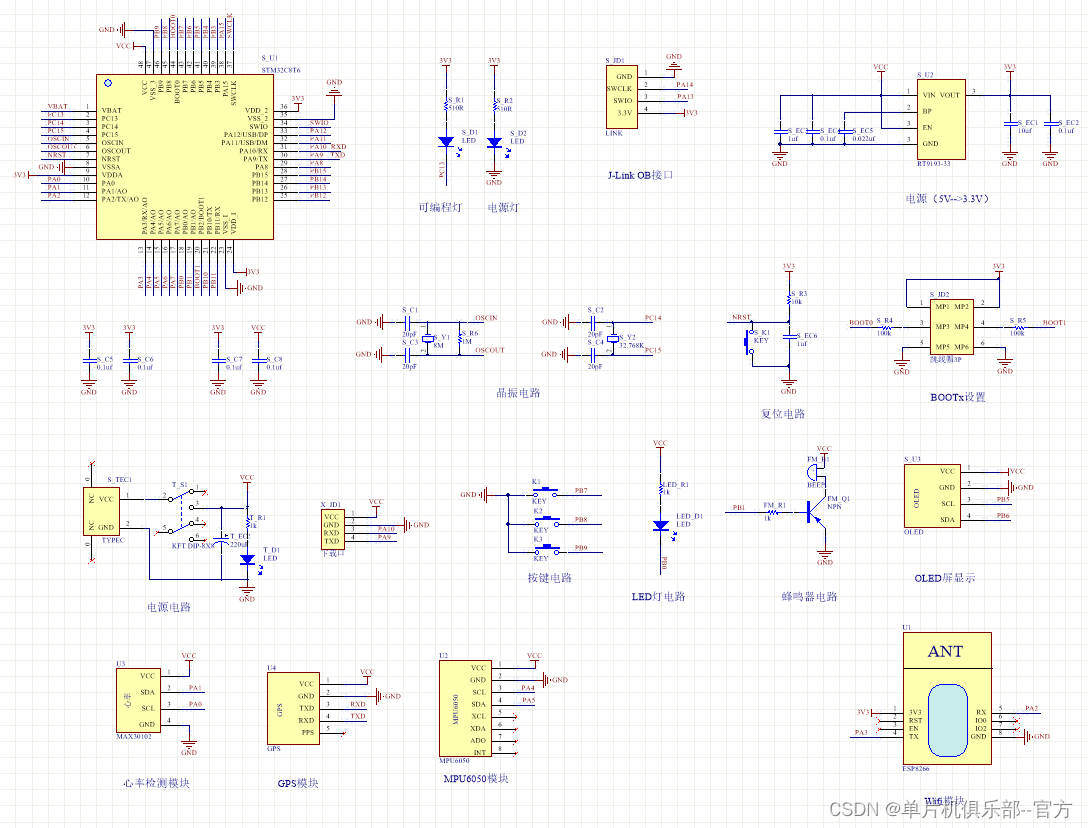Click the 'MPU6050模块' label
Image resolution: width=1088 pixels, height=828 pixels.
pos(476,779)
